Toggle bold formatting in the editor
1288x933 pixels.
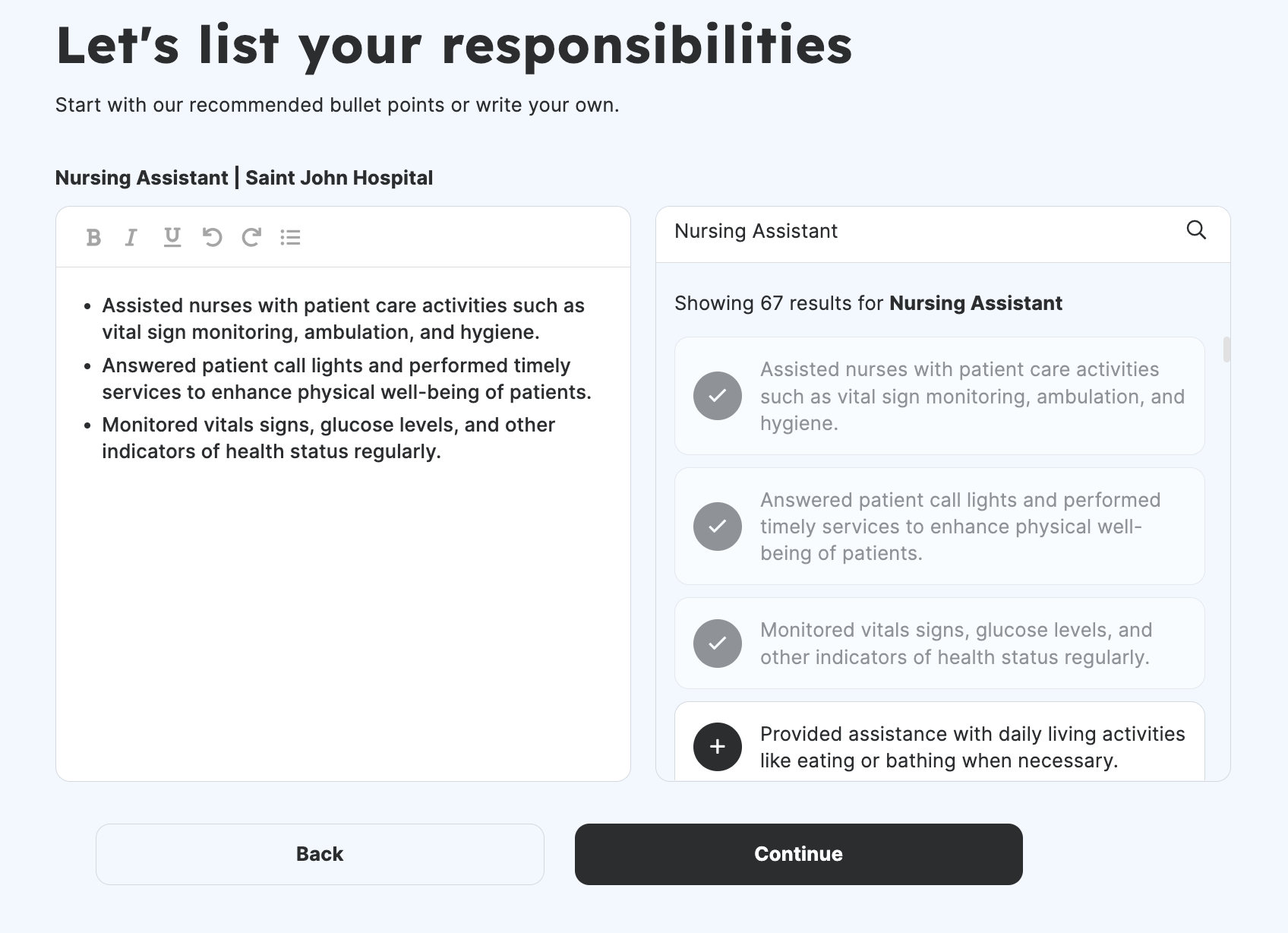click(x=93, y=237)
